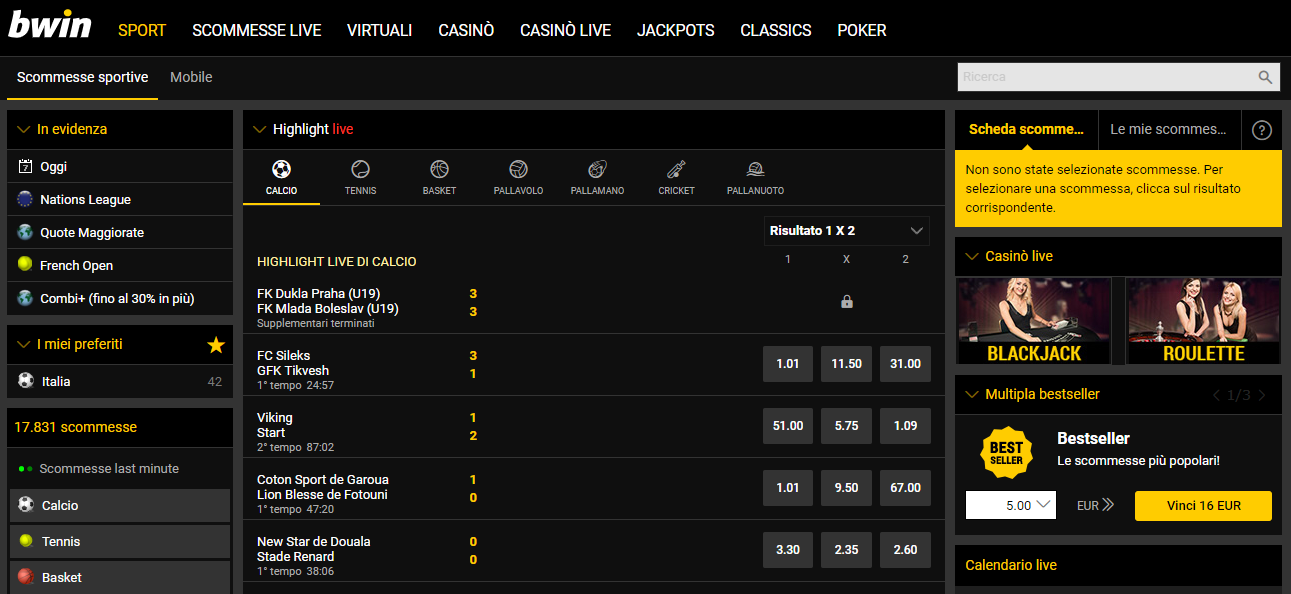Open CASINÒ LIVE in top menu

(x=566, y=30)
